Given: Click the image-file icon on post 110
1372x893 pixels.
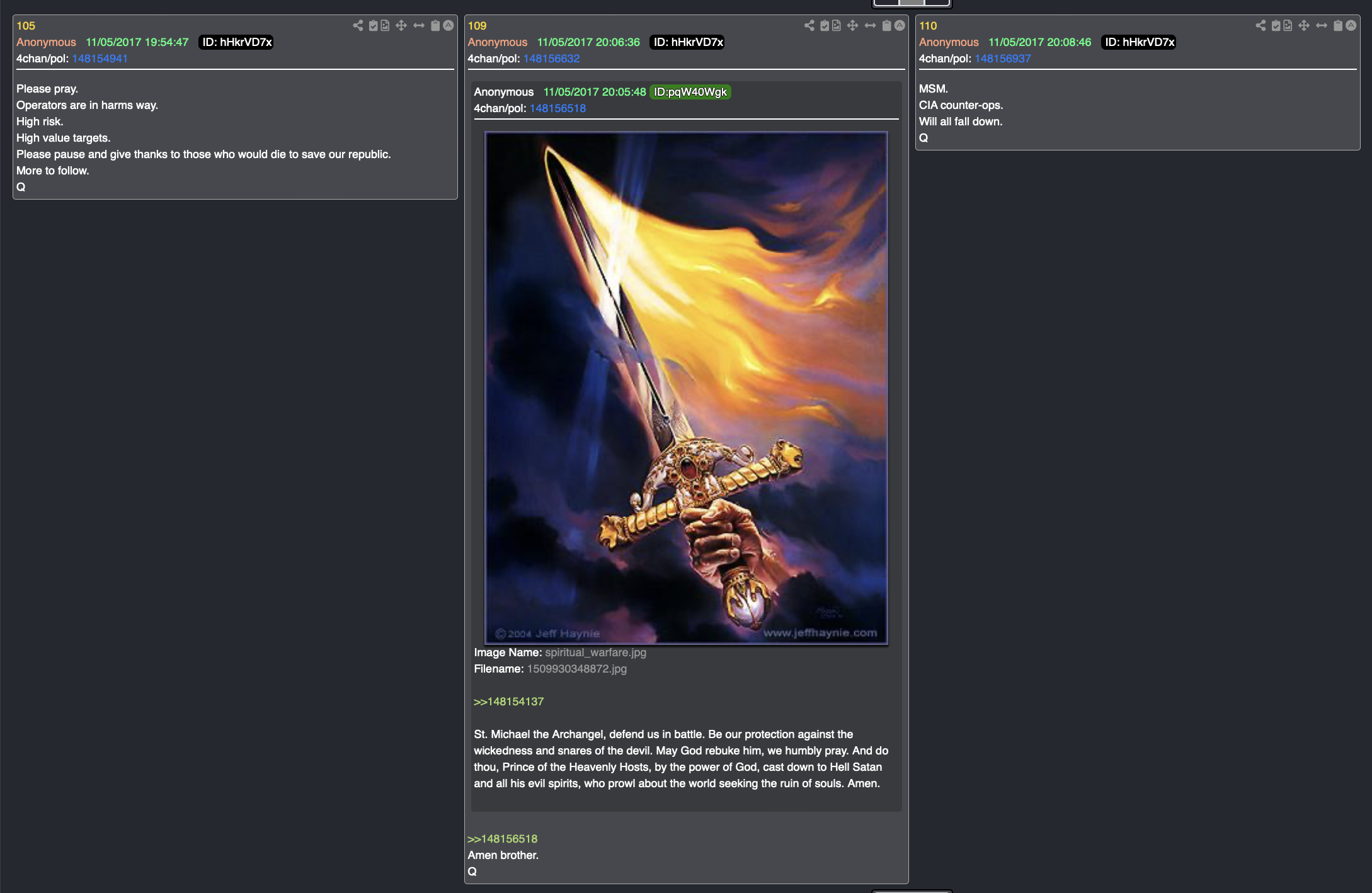Looking at the screenshot, I should [x=1288, y=26].
